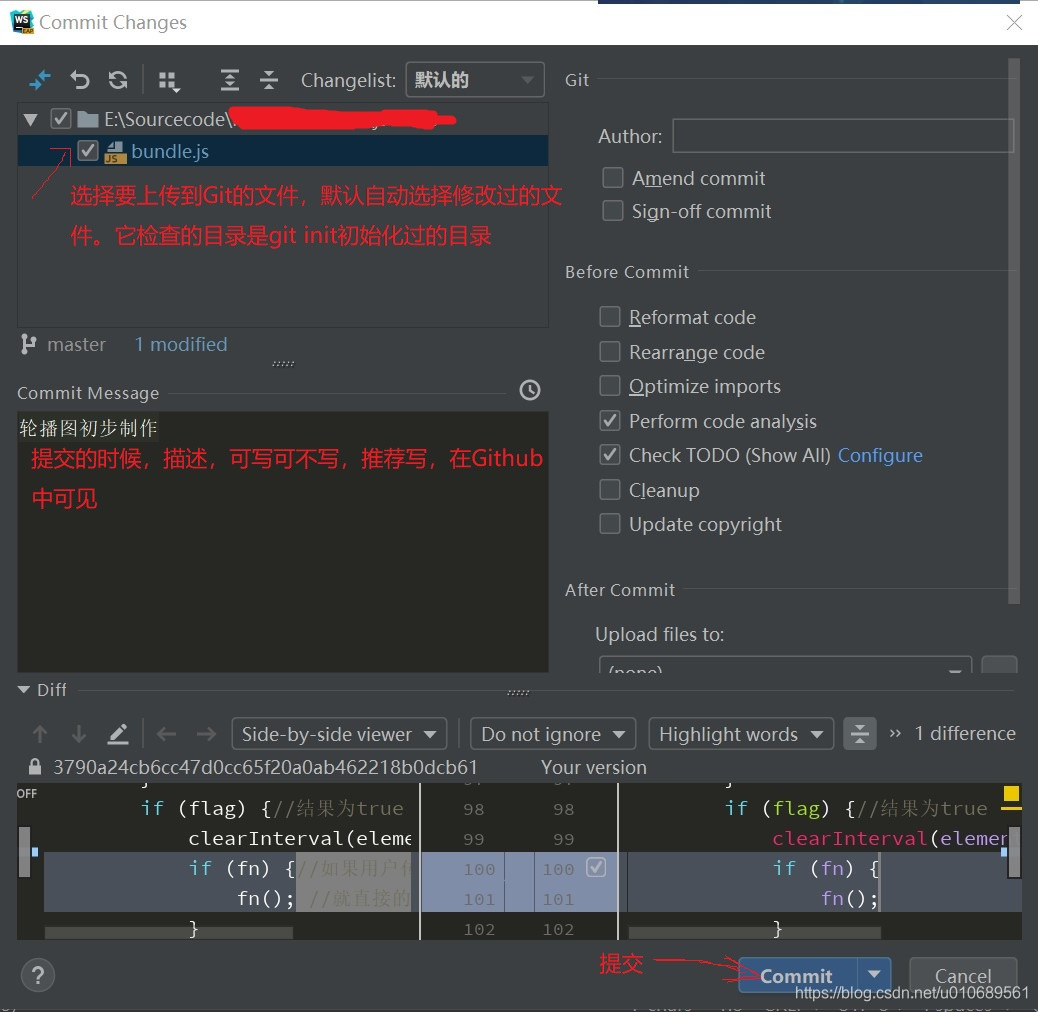Click the edit source pencil icon
Image resolution: width=1038 pixels, height=1012 pixels.
click(118, 734)
